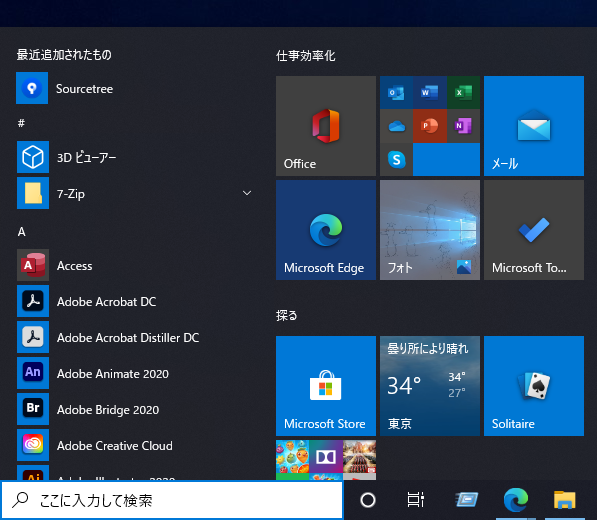Expand the 7-Zip folder chevron
597x520 pixels.
coord(247,193)
